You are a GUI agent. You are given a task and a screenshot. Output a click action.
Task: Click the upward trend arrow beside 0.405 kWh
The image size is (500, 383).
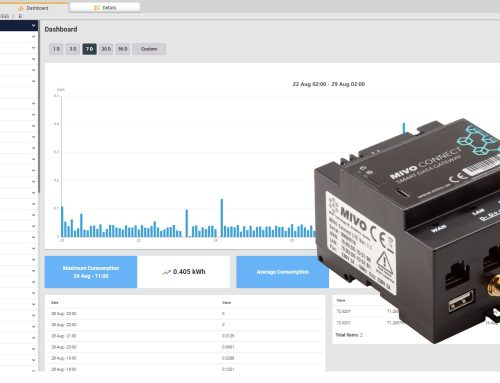coord(166,272)
